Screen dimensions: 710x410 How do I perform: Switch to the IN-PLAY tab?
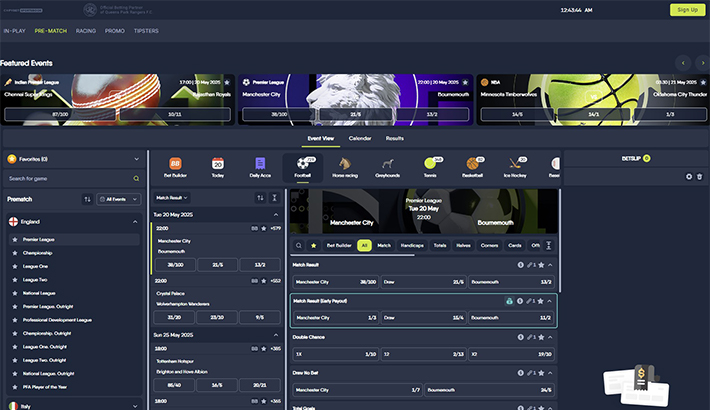coord(14,31)
